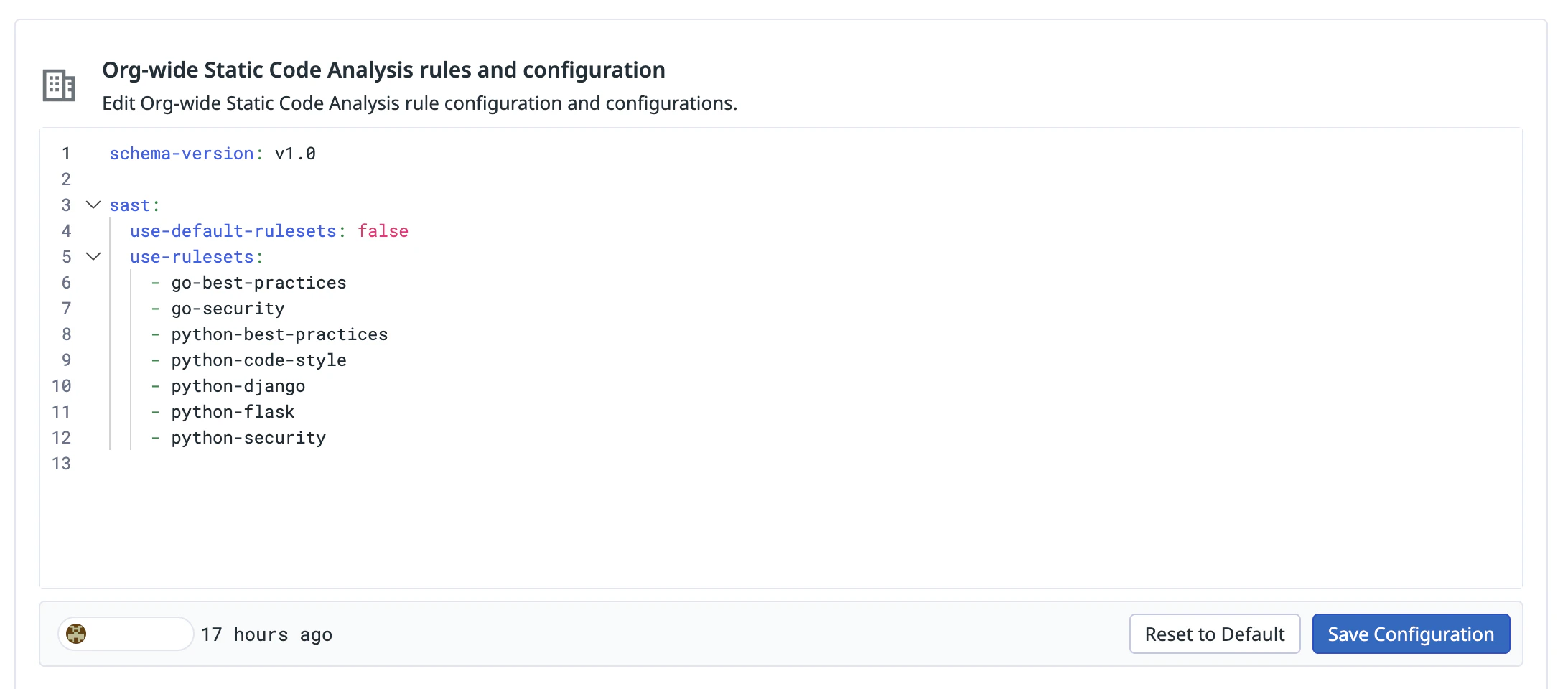Click the Org-wide Static Code Analysis heading
Image resolution: width=1568 pixels, height=689 pixels.
click(x=383, y=70)
